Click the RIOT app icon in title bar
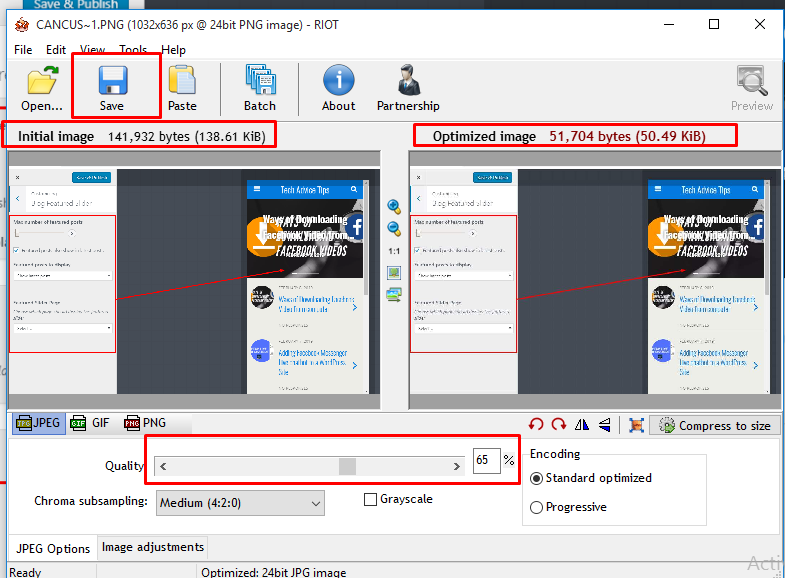 click(22, 25)
